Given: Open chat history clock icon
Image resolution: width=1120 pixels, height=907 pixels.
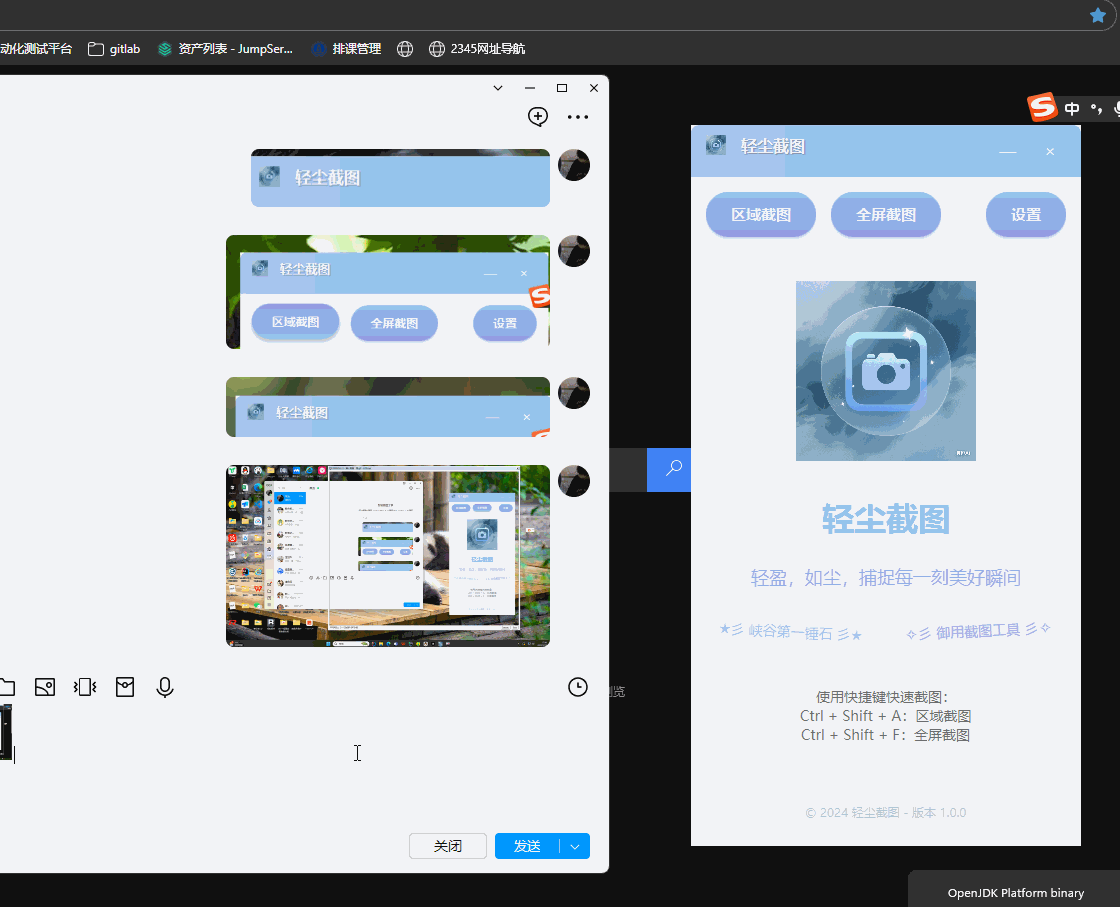Looking at the screenshot, I should pyautogui.click(x=578, y=687).
